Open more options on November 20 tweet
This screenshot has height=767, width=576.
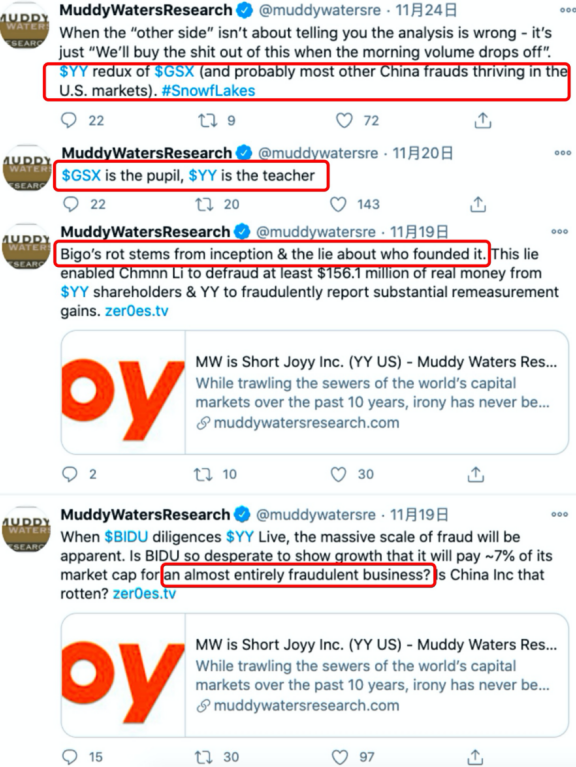[x=563, y=153]
